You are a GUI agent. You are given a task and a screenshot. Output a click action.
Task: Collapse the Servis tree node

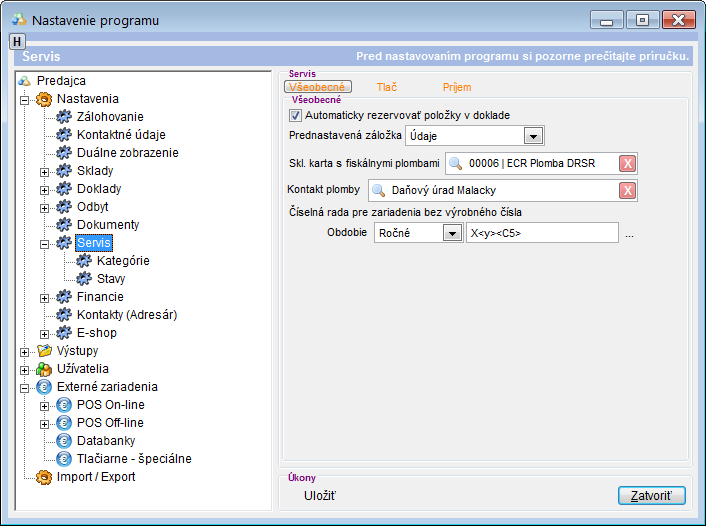44,243
